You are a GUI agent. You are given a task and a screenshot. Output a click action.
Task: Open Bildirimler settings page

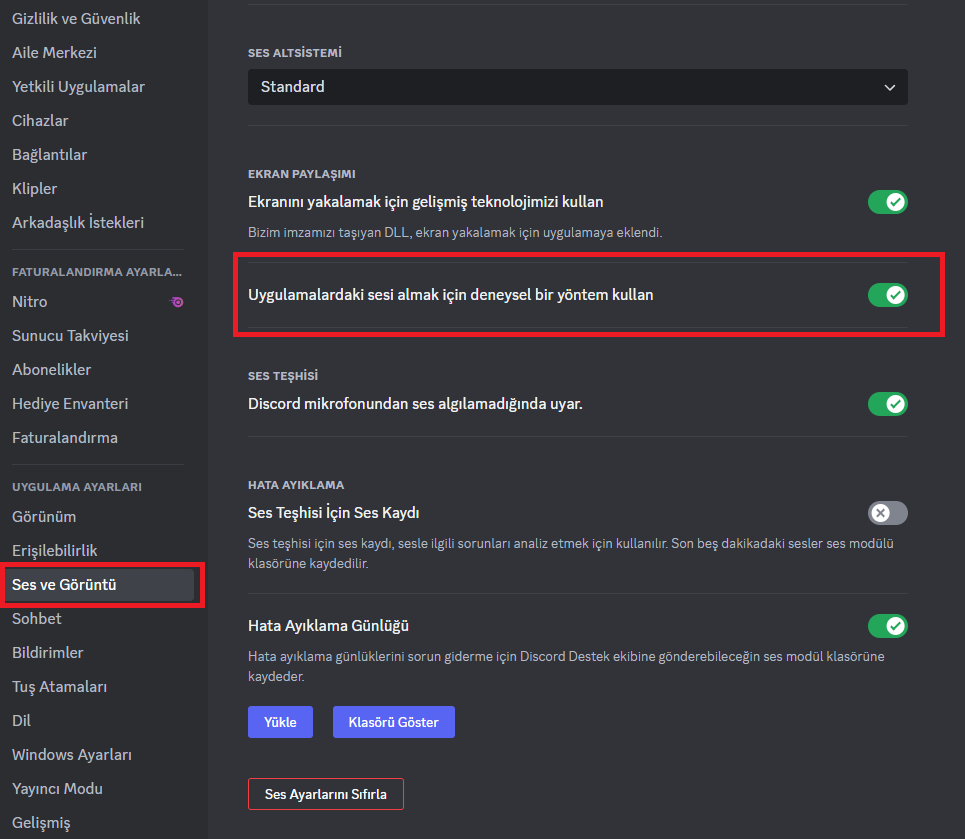click(47, 653)
